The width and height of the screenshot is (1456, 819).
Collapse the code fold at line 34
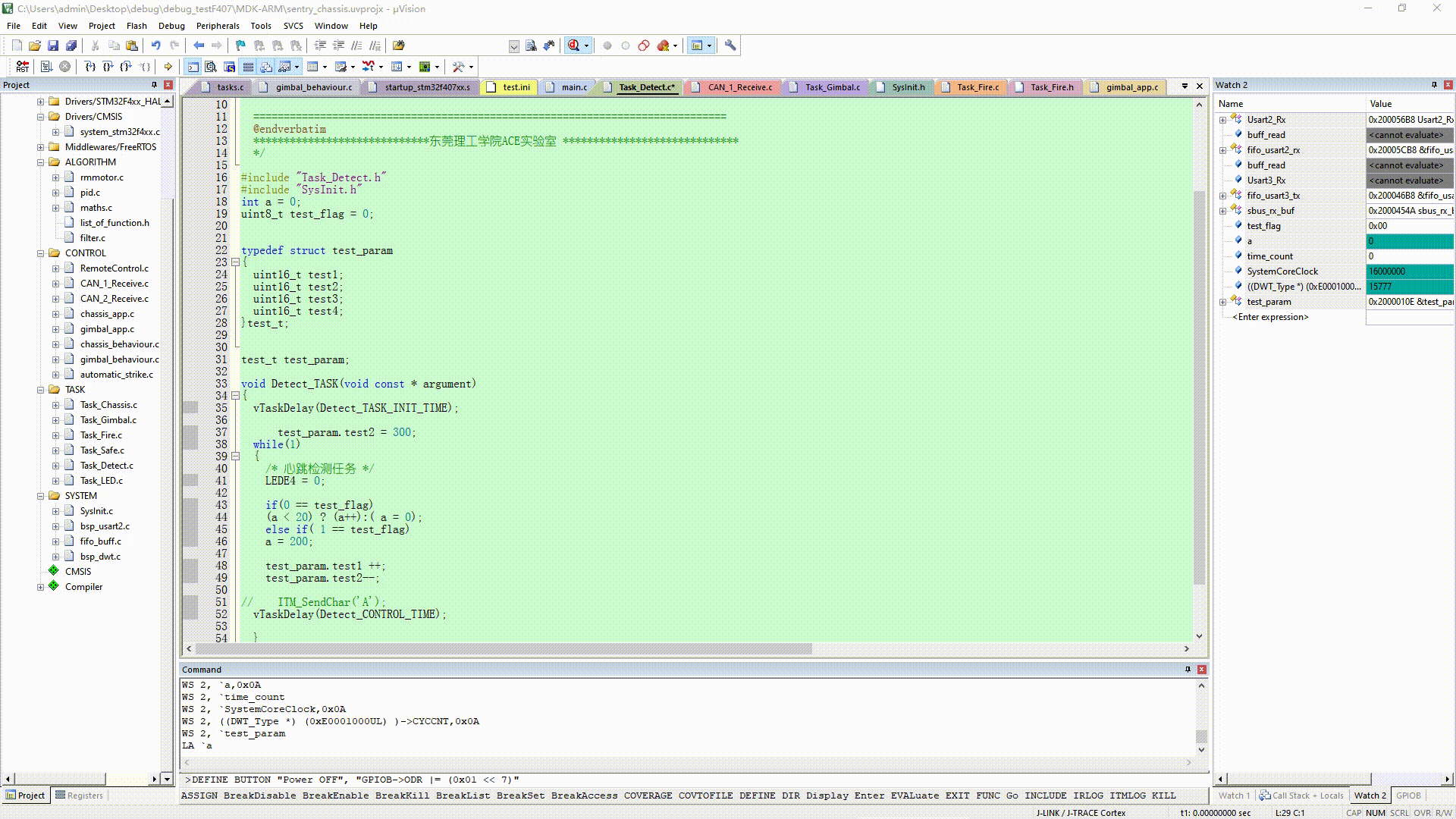coord(235,396)
